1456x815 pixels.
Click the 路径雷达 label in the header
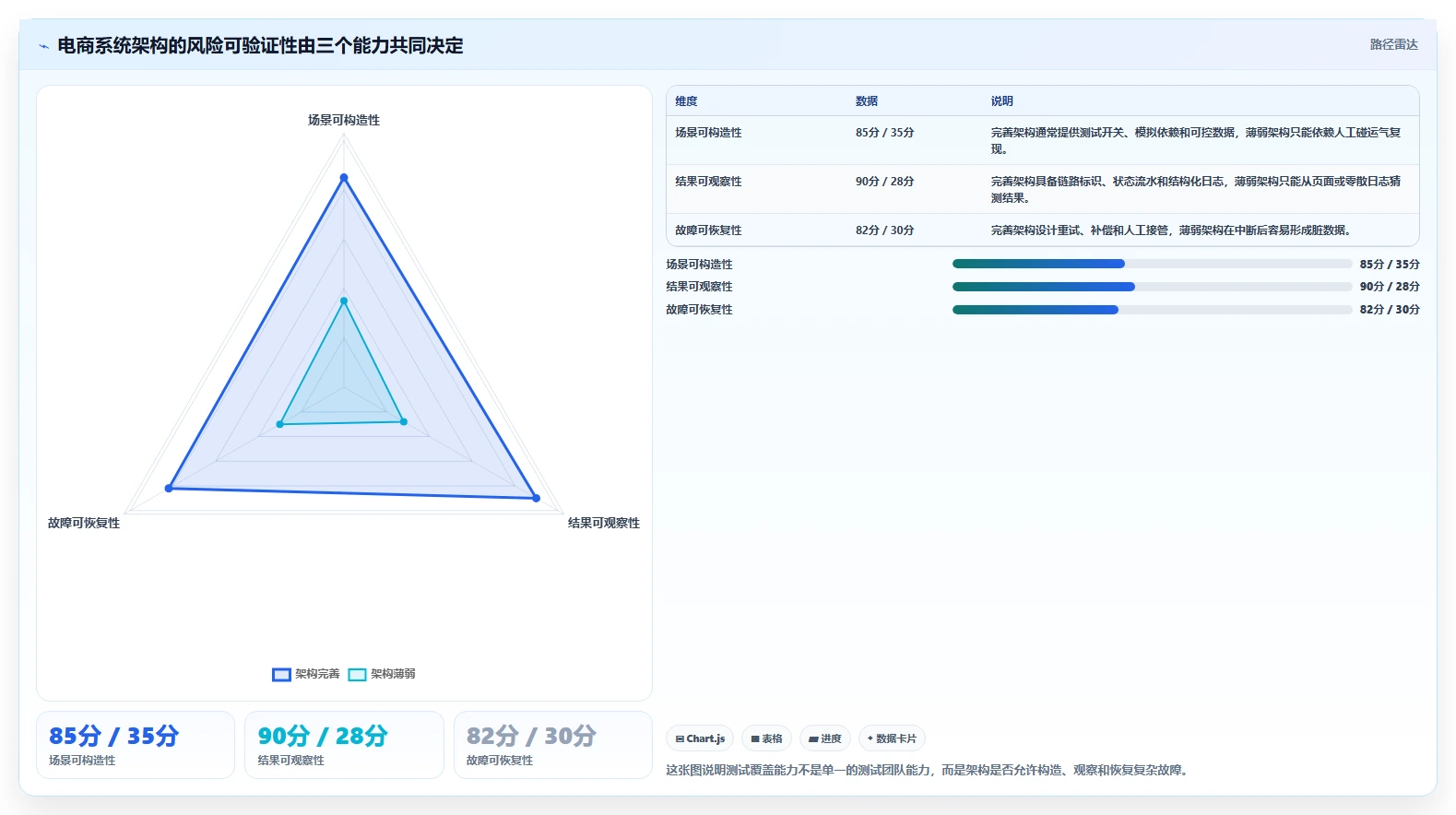coord(1393,44)
